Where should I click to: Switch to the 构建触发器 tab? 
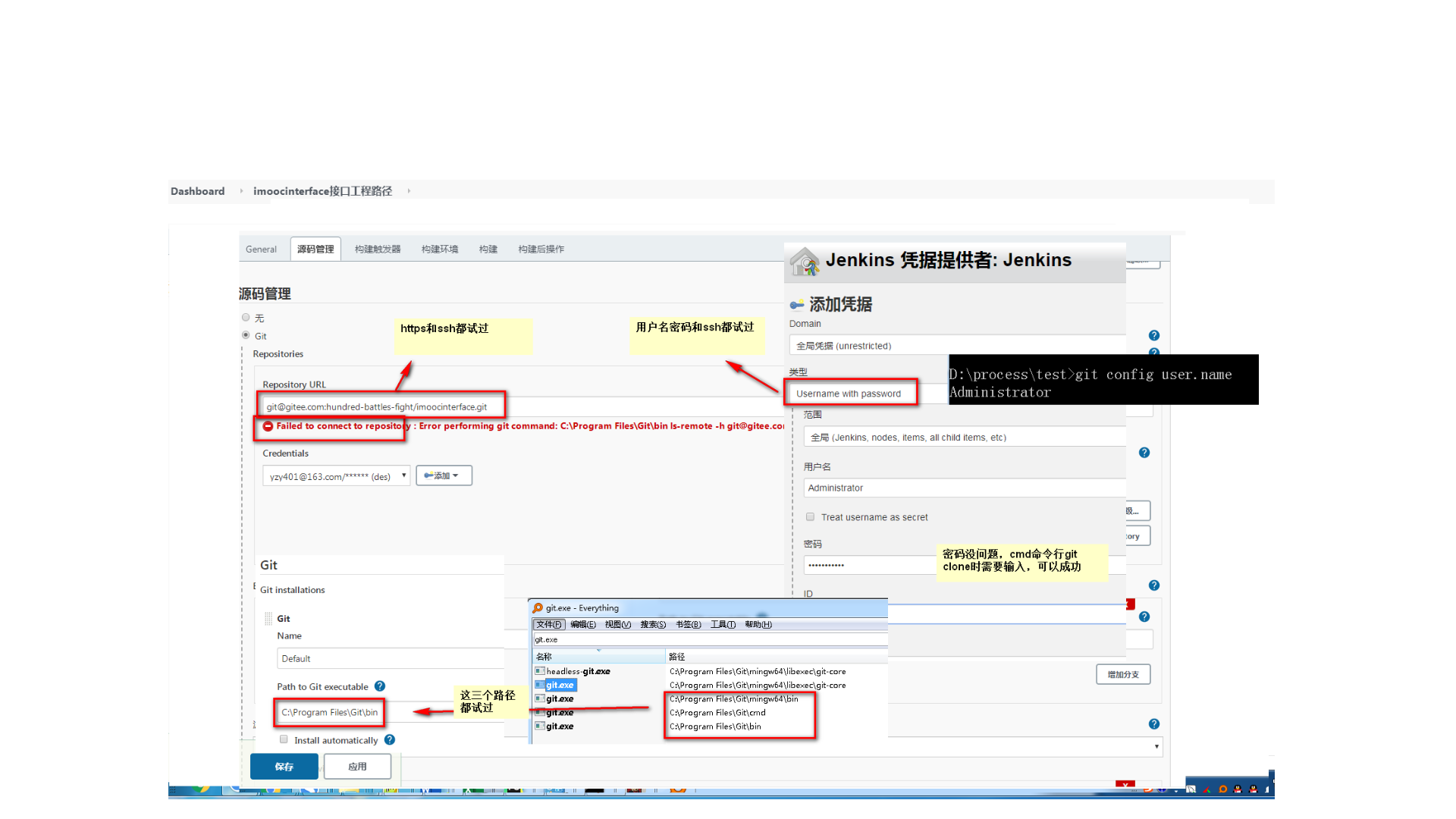[x=378, y=249]
